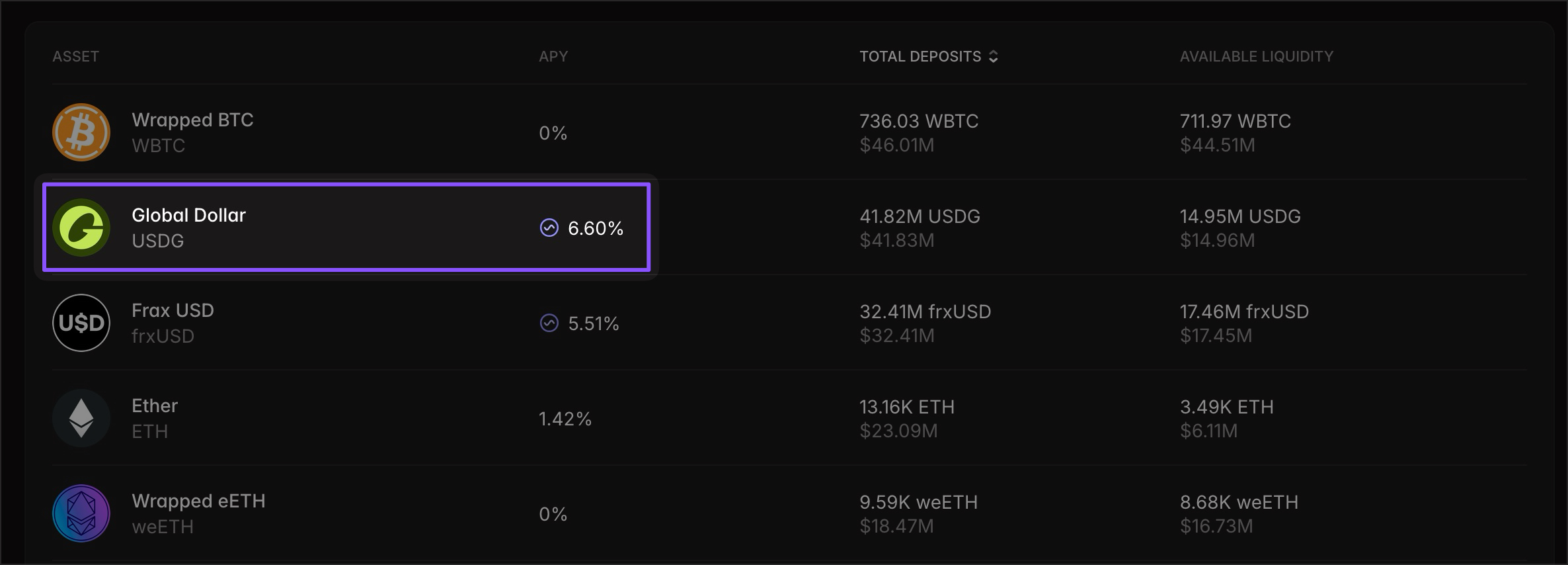The height and width of the screenshot is (565, 1568).
Task: Click the Wrapped eETH purple icon
Action: 81,513
